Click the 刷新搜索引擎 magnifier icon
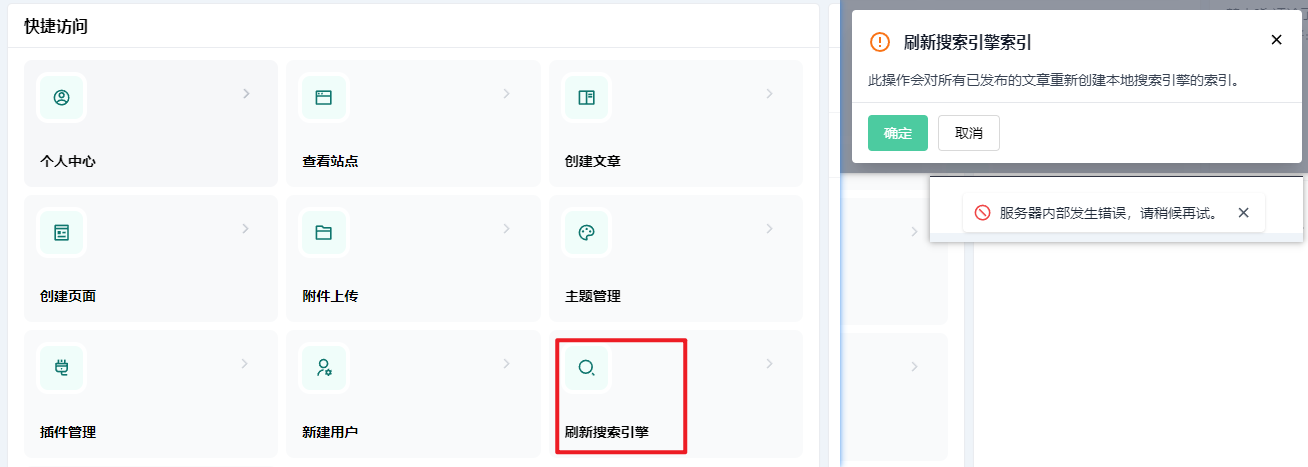The image size is (1308, 467). click(x=586, y=367)
